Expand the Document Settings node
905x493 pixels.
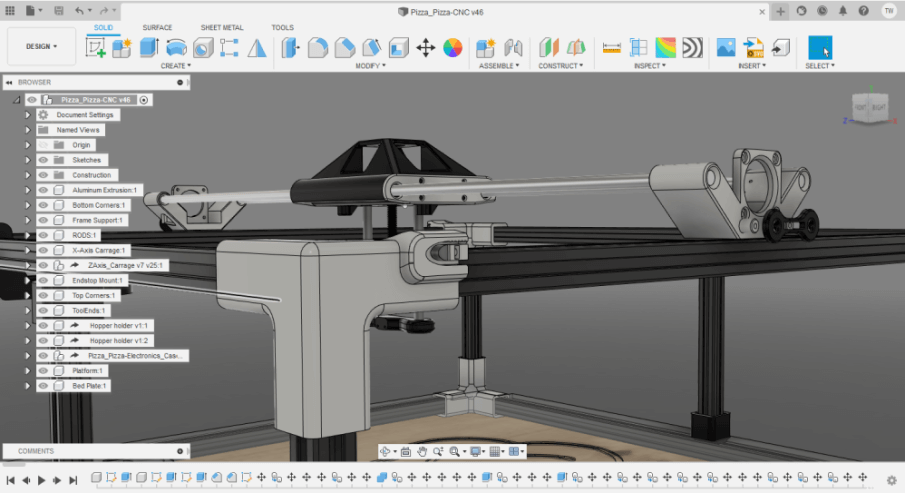28,115
